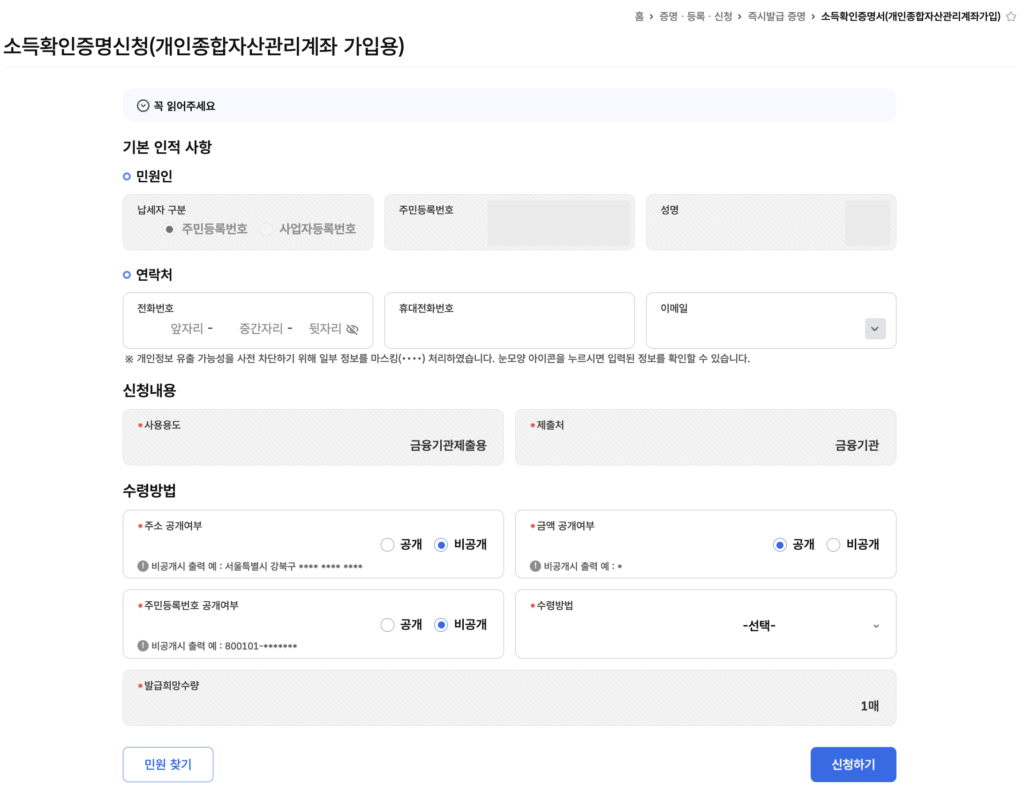Open the 이메일 domain dropdown arrow
1024x792 pixels.
[x=875, y=329]
